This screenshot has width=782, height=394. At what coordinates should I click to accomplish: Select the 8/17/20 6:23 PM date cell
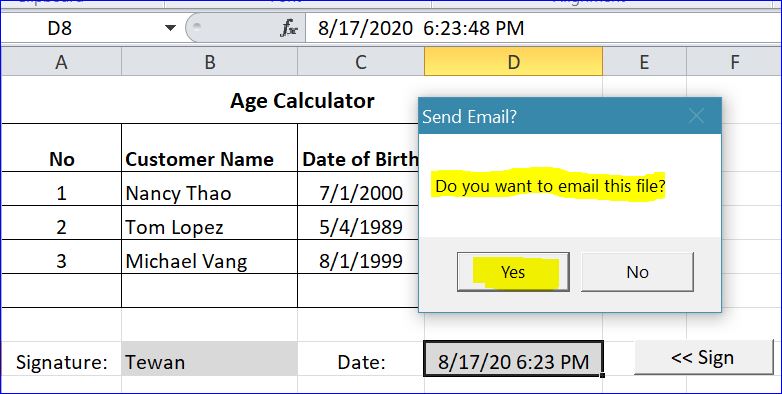513,359
